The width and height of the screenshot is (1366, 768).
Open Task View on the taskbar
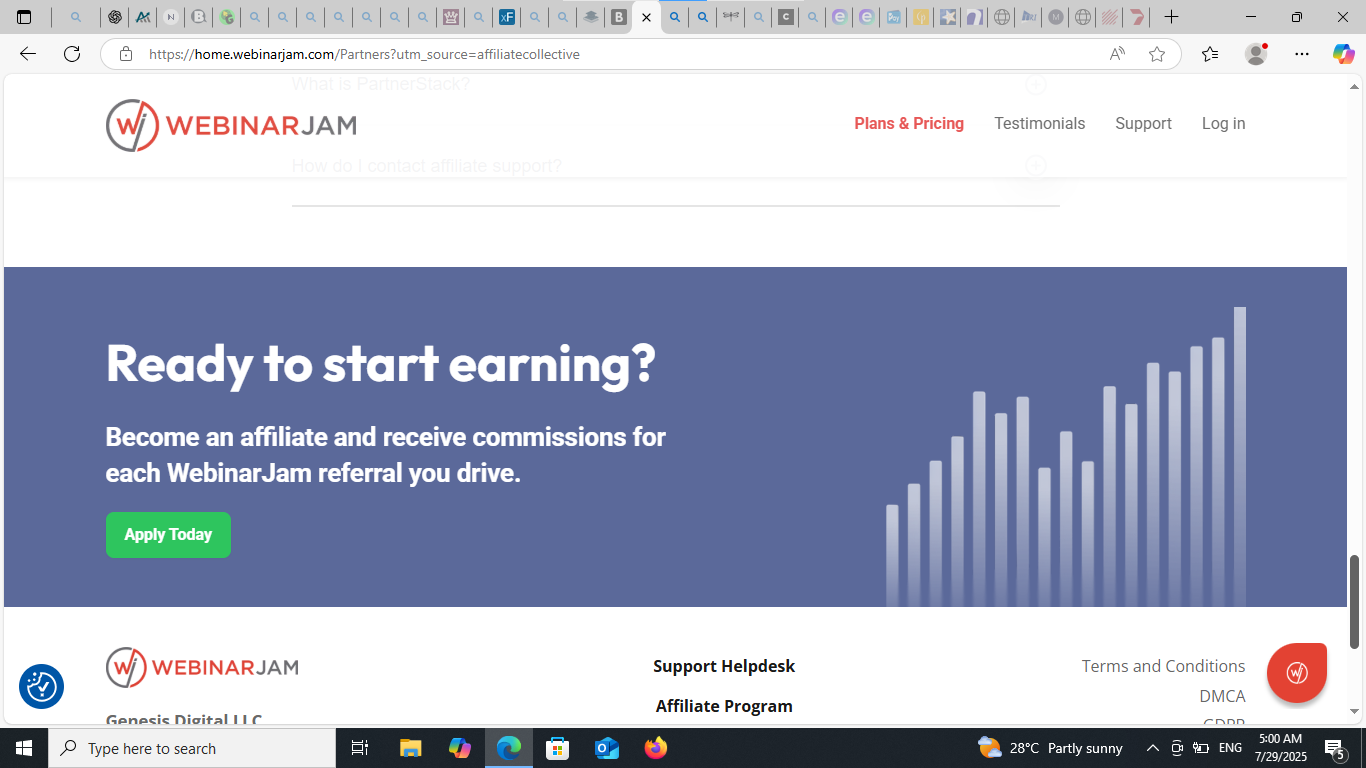(x=360, y=748)
